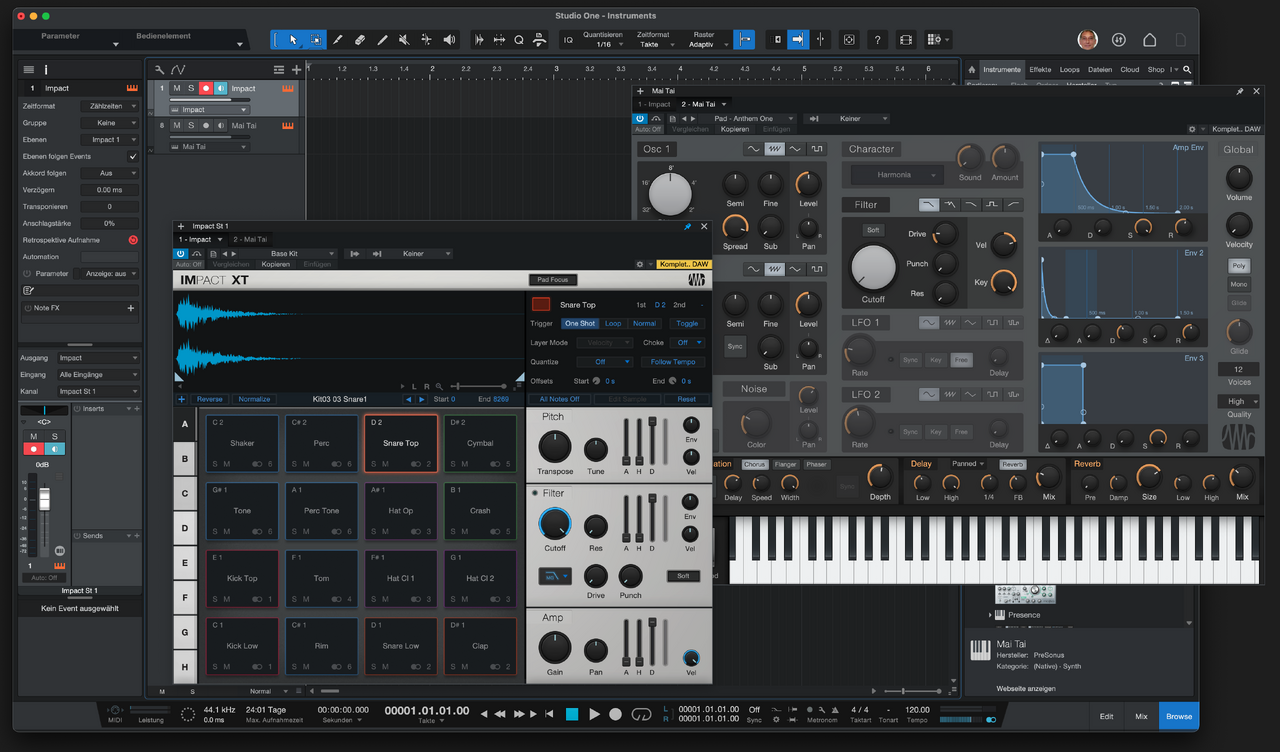Screen dimensions: 1280x752
Task: Click the snap toggle icon in toolbar
Action: click(x=744, y=40)
